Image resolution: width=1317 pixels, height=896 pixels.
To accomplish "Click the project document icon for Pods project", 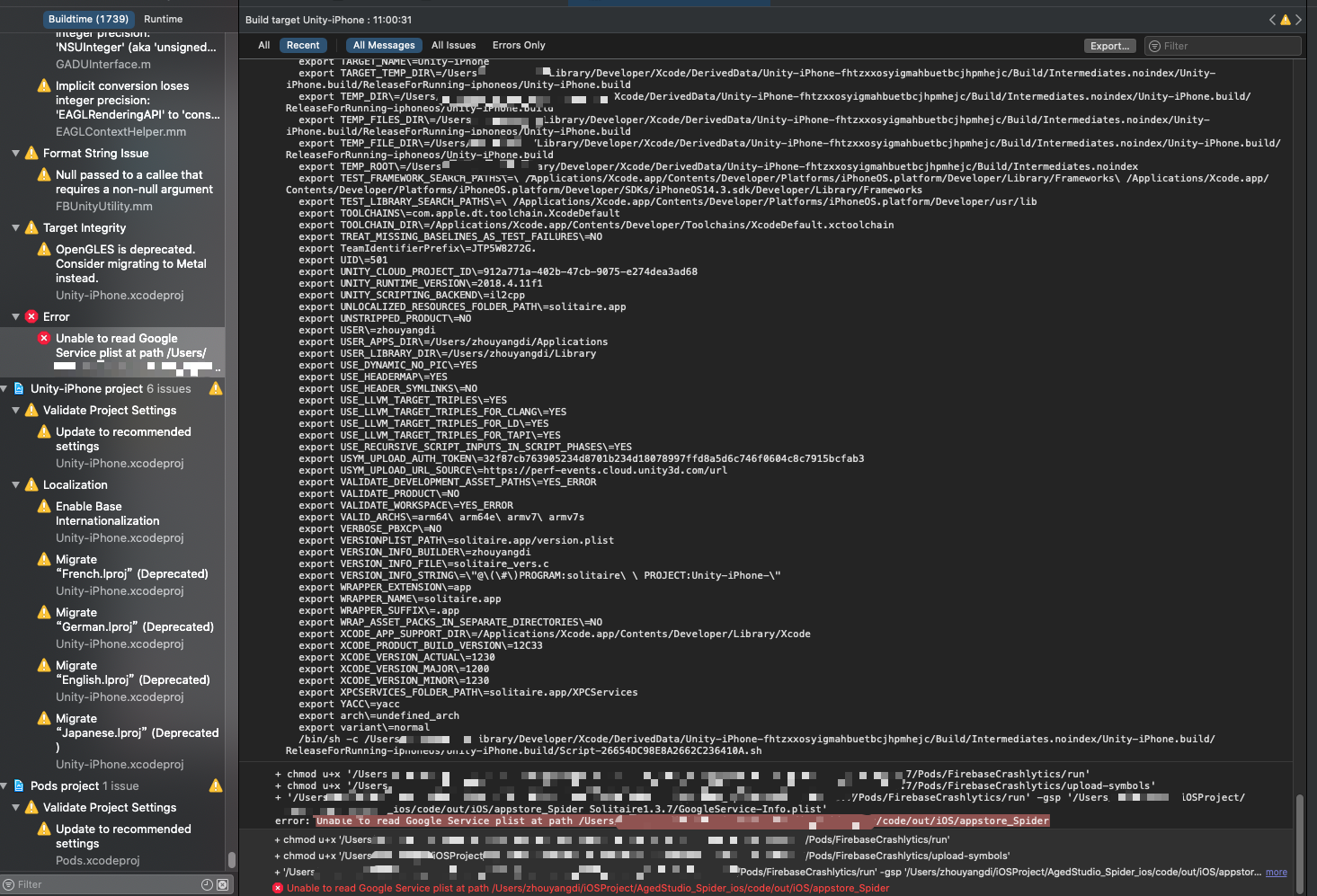I will (x=20, y=785).
